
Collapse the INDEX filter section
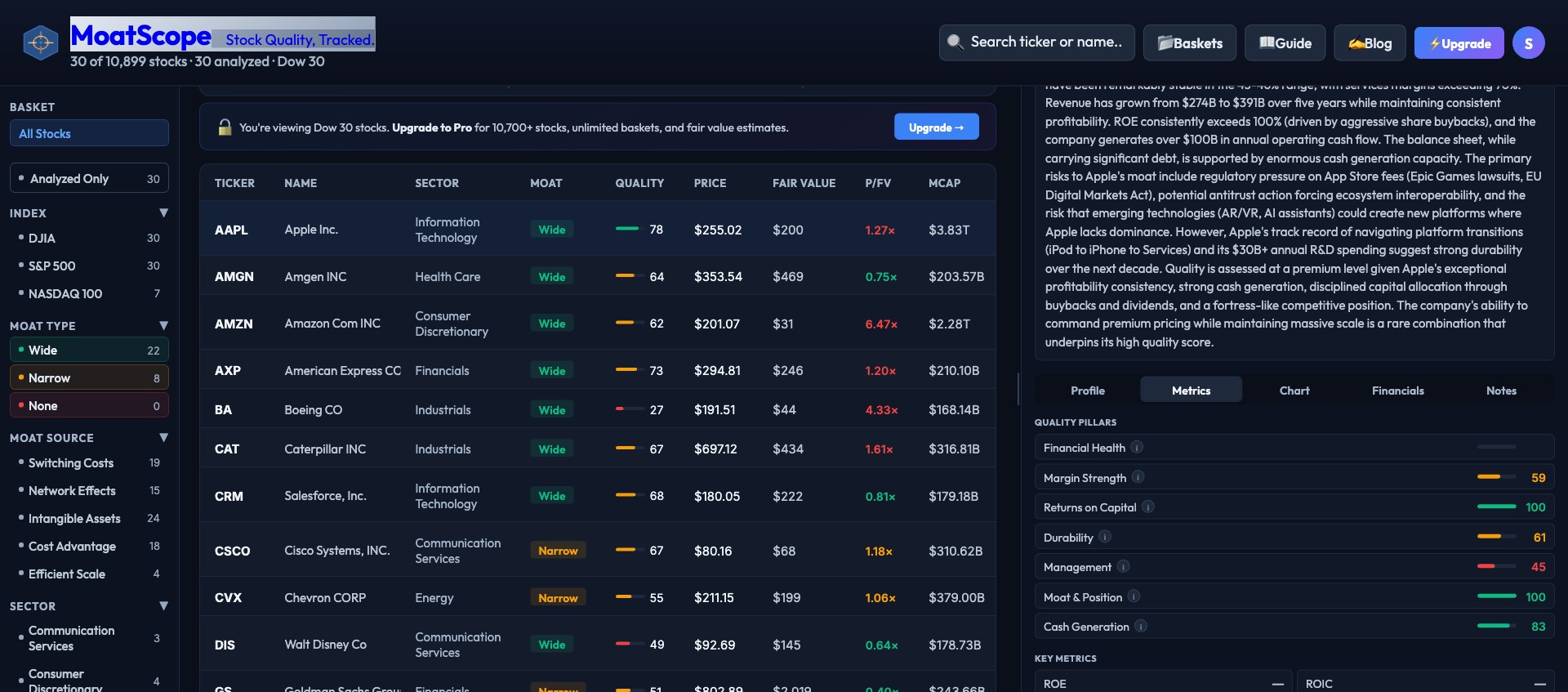point(163,213)
